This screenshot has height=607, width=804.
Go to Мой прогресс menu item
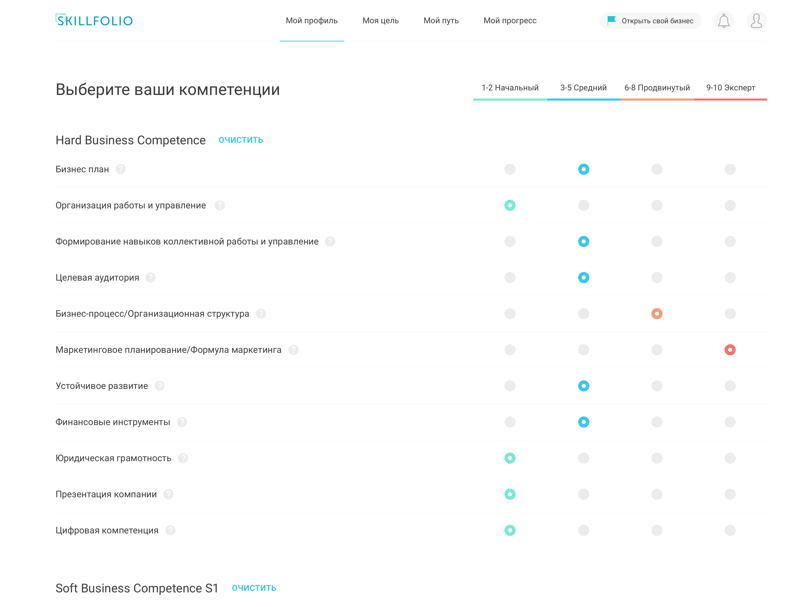tap(510, 21)
